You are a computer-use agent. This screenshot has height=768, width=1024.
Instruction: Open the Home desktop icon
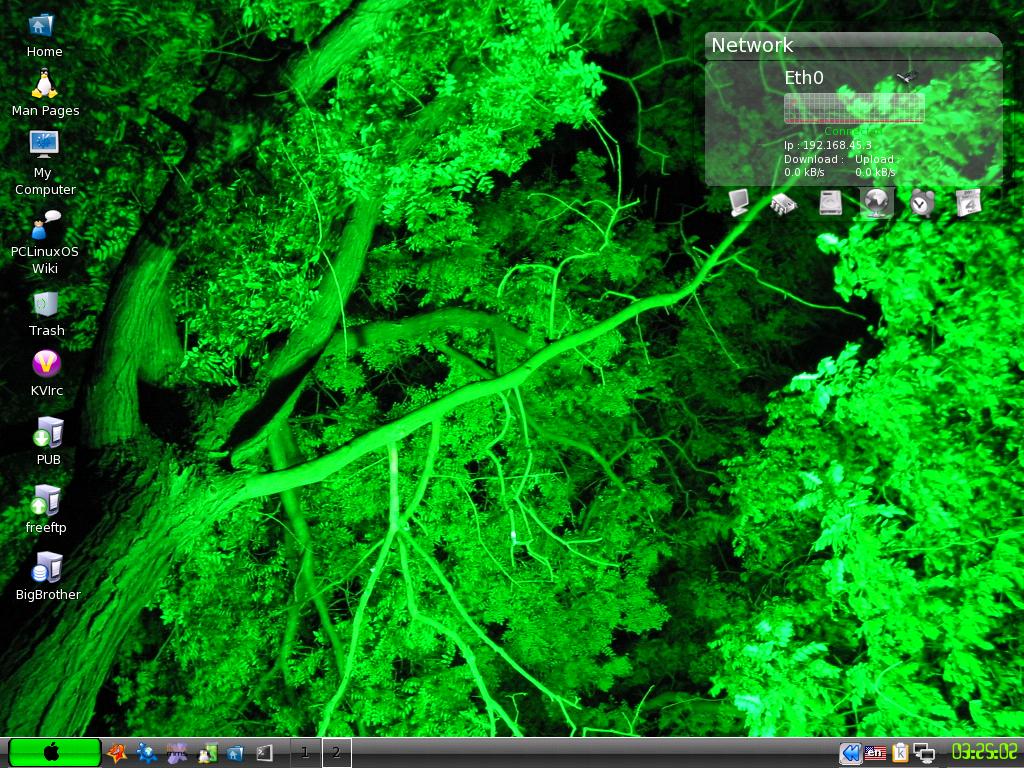(40, 25)
